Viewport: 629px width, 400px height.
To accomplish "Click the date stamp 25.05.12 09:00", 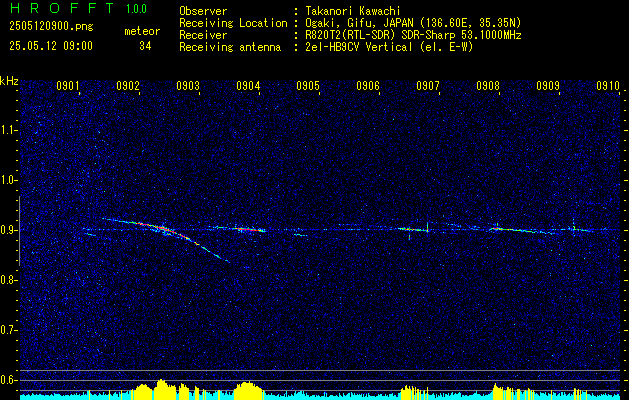I will [x=51, y=46].
